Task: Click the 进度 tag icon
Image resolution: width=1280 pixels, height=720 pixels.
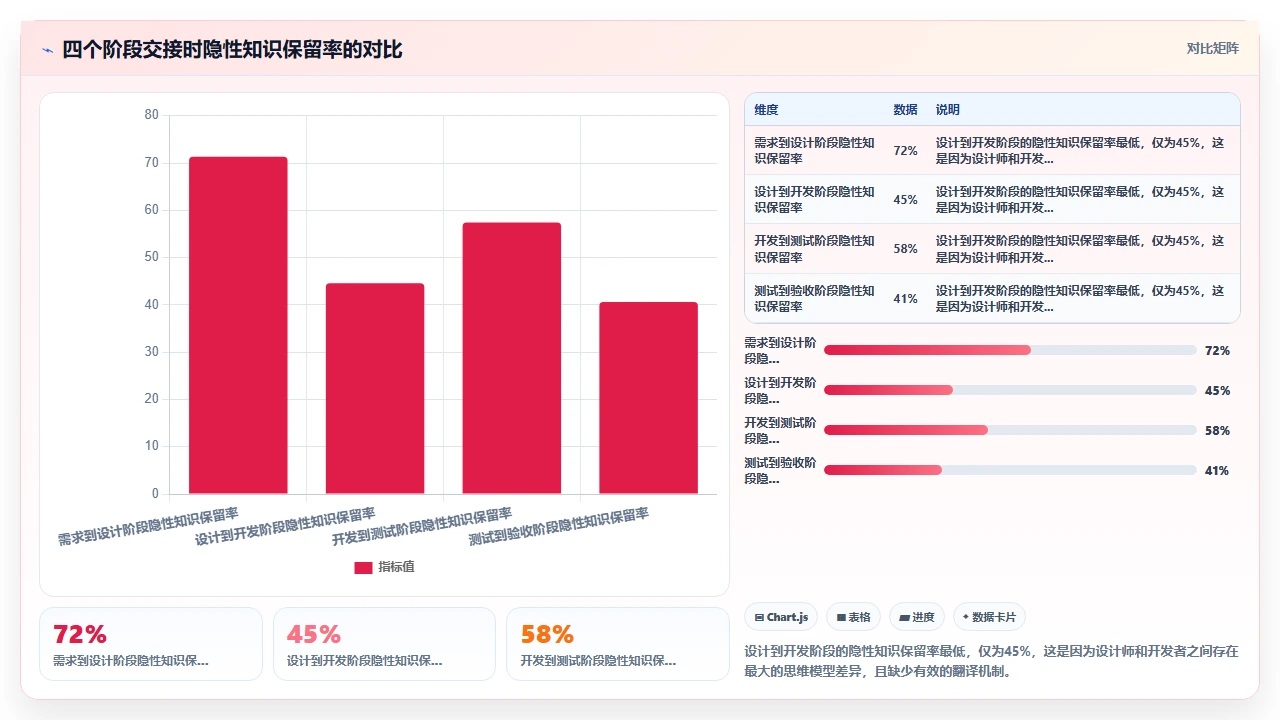Action: 904,618
